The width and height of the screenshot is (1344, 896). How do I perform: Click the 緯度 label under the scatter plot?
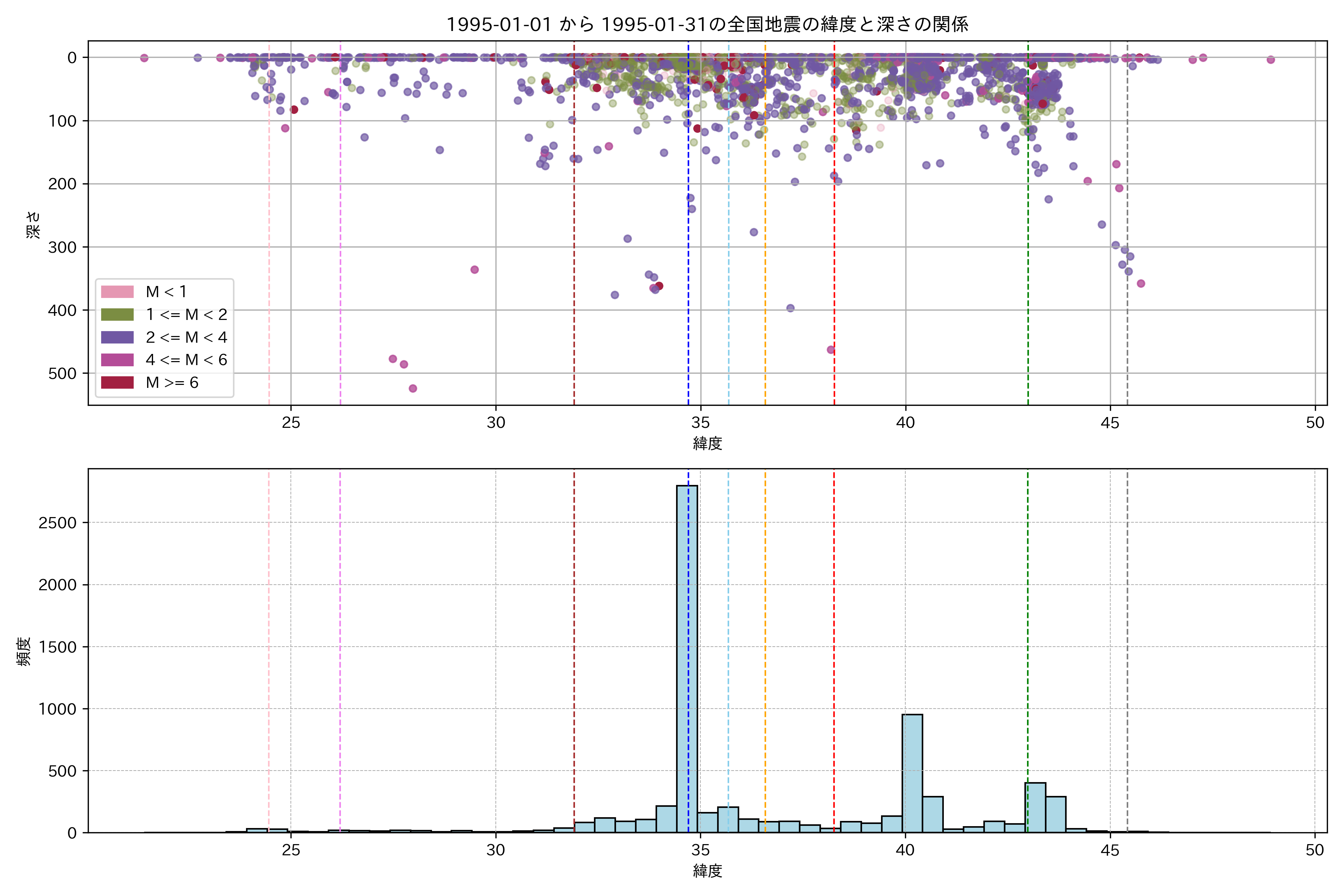(707, 444)
